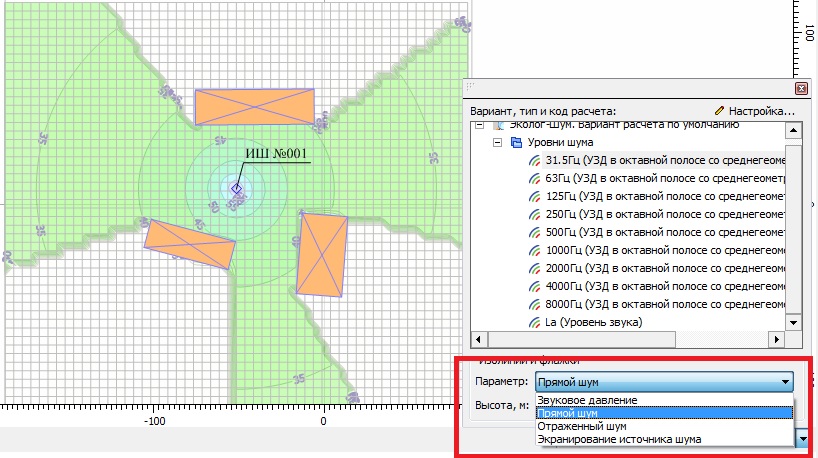Choose Звуковое давление from the list

click(587, 401)
